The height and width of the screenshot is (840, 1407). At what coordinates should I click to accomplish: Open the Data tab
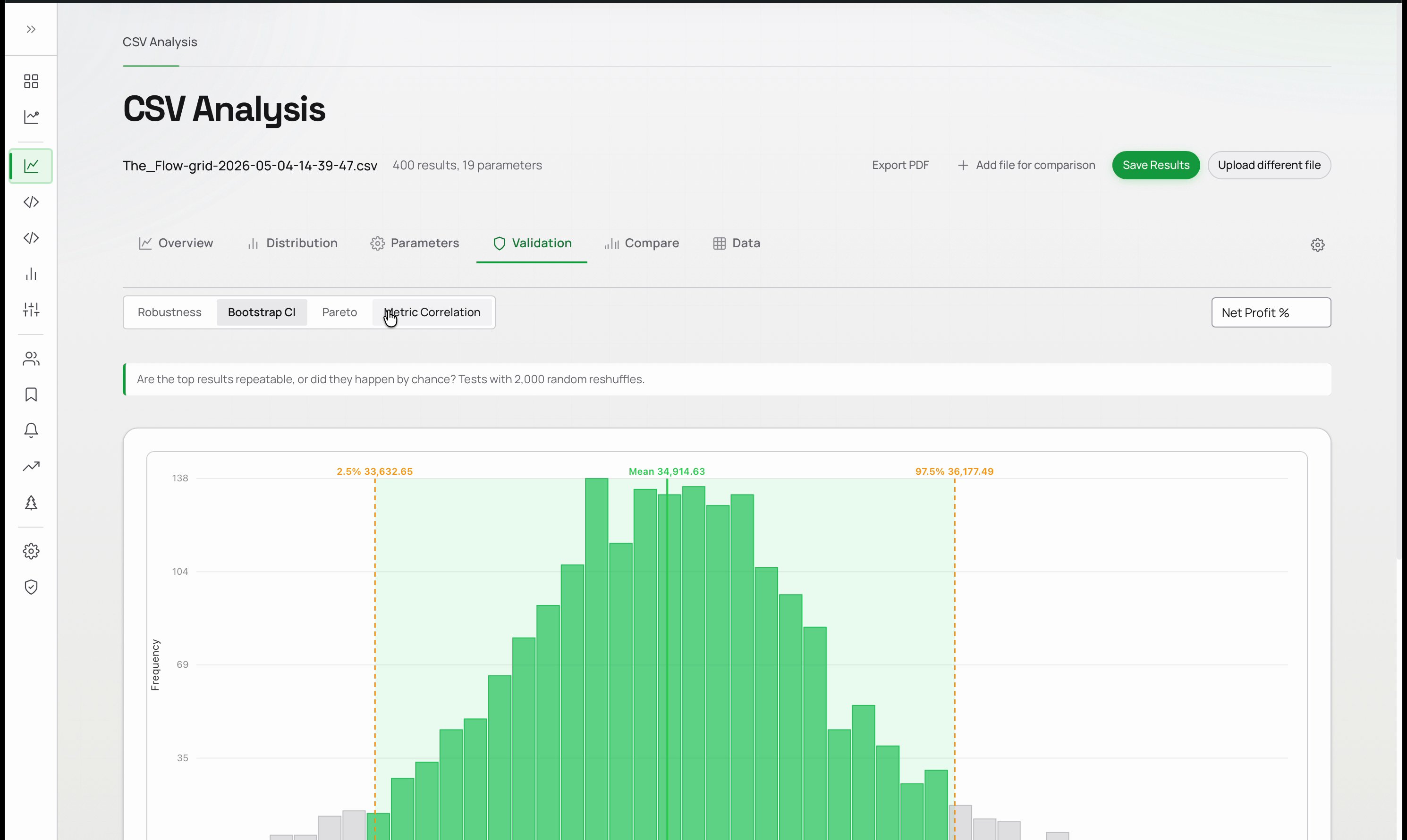pyautogui.click(x=736, y=244)
